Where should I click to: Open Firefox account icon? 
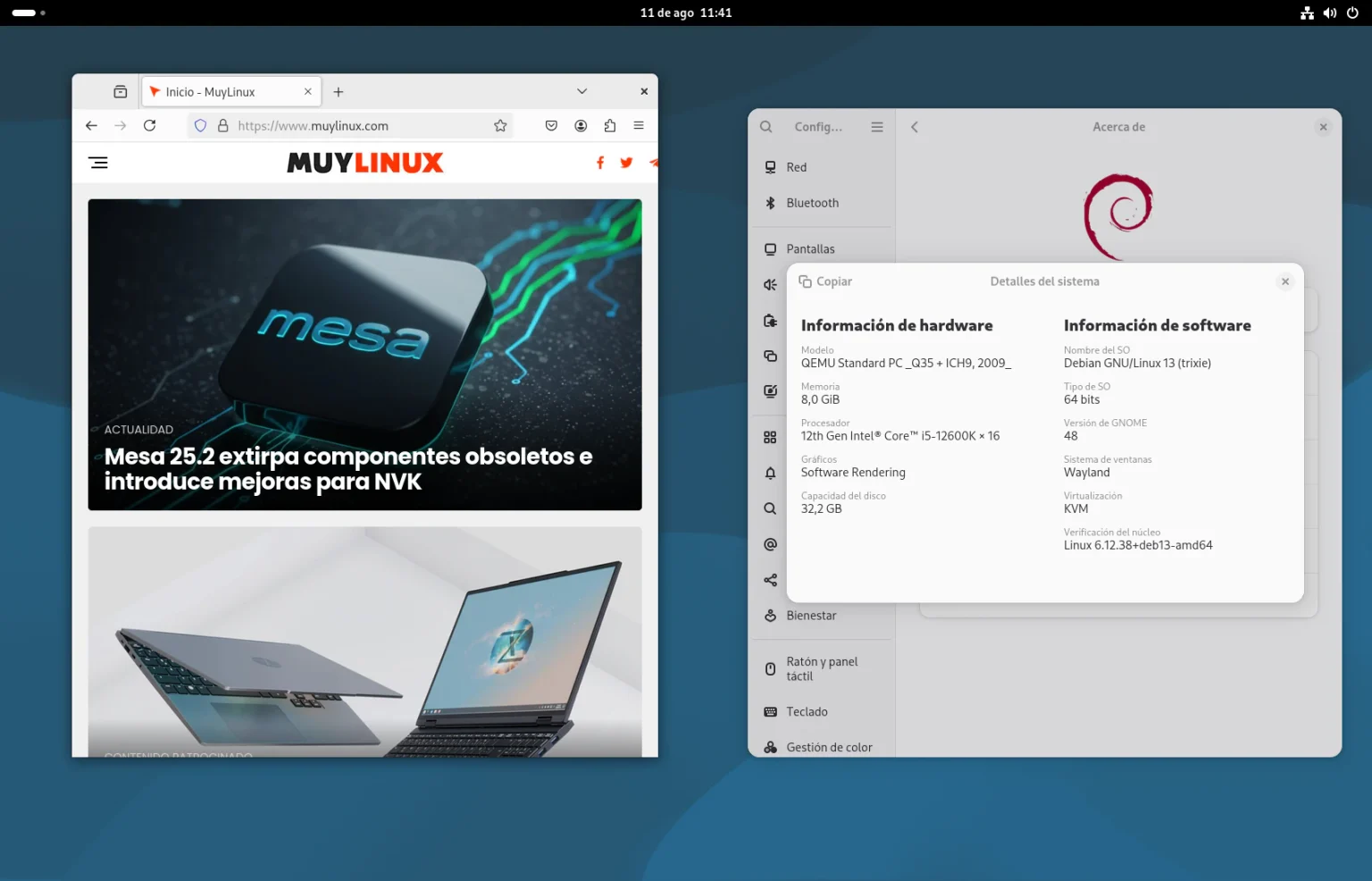[581, 126]
